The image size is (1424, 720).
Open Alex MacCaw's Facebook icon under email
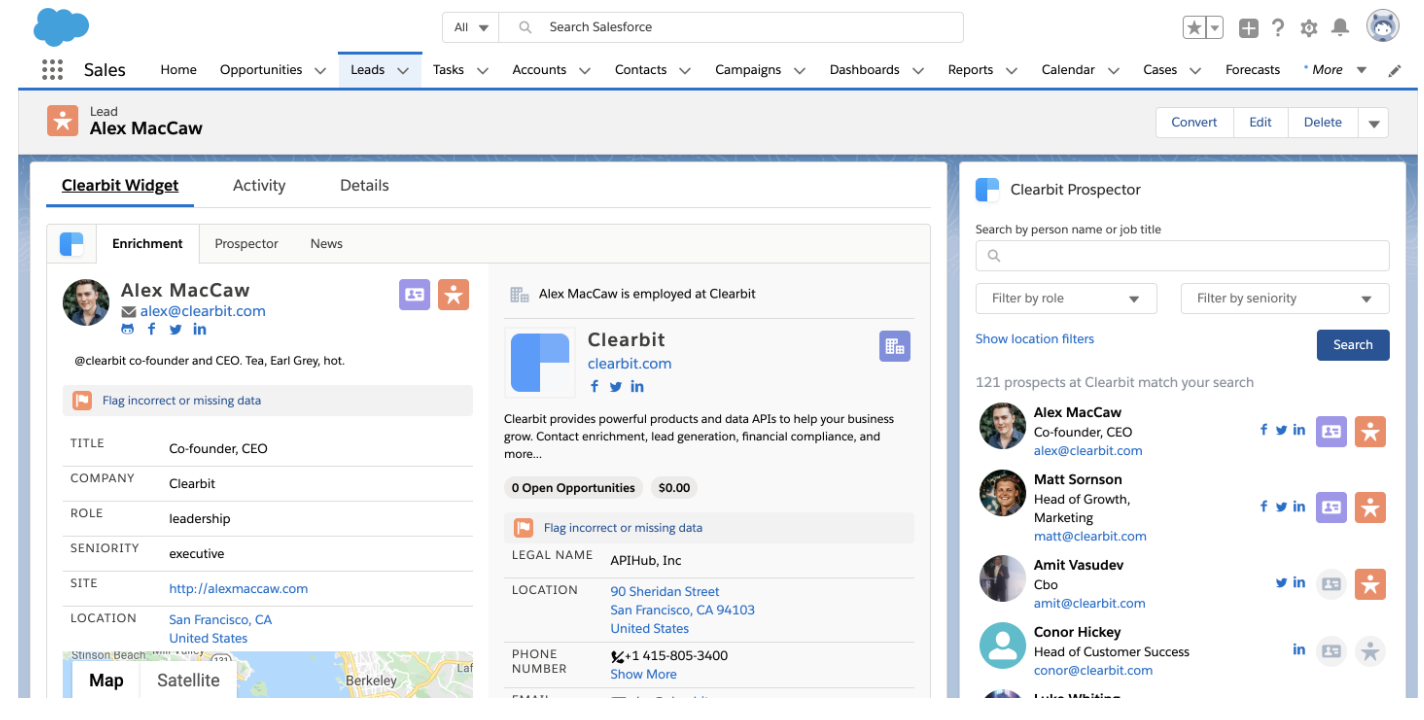[152, 329]
